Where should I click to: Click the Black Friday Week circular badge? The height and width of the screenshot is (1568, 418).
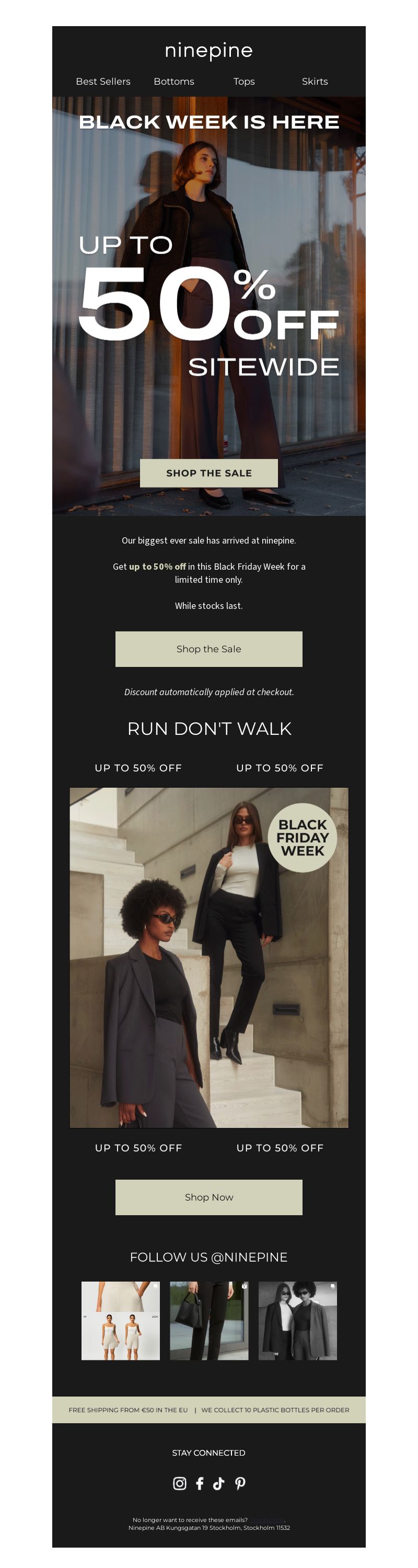(303, 837)
